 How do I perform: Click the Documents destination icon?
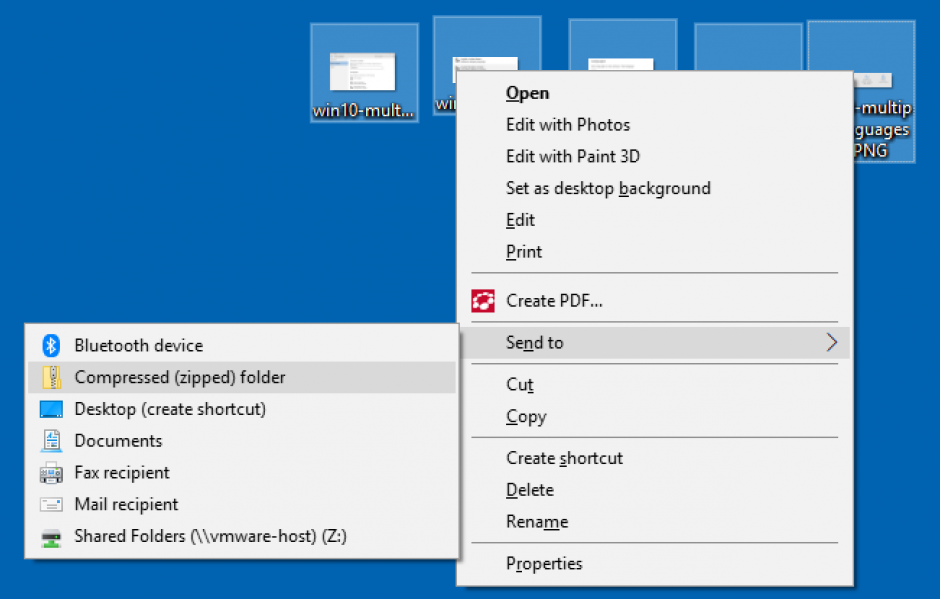pos(53,440)
